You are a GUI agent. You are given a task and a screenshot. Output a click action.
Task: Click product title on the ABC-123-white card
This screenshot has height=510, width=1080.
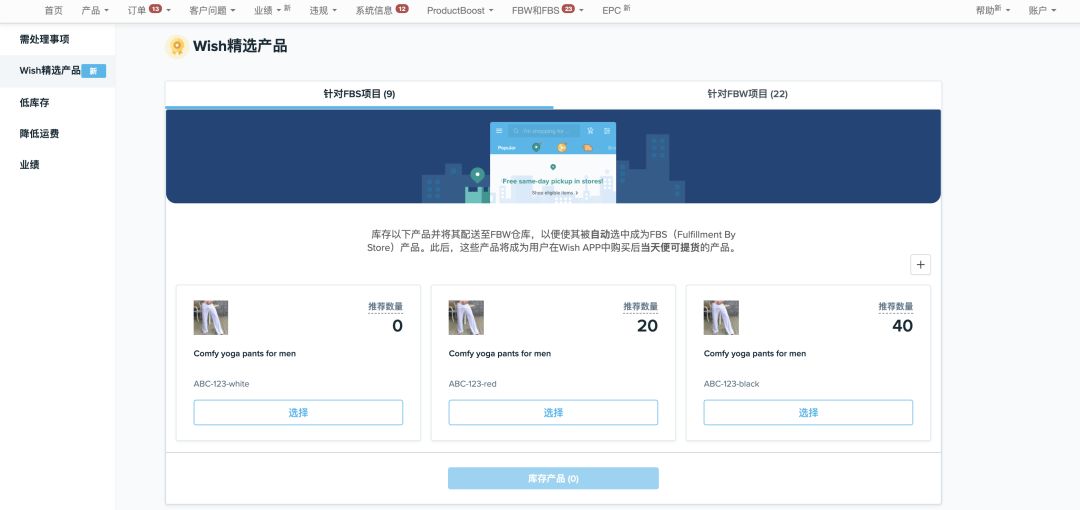pyautogui.click(x=245, y=354)
